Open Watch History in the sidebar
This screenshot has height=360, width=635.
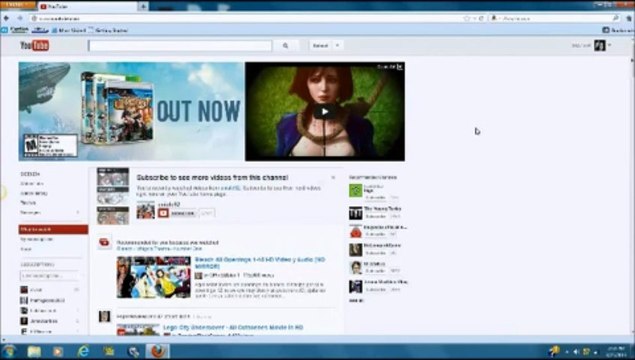coord(34,194)
